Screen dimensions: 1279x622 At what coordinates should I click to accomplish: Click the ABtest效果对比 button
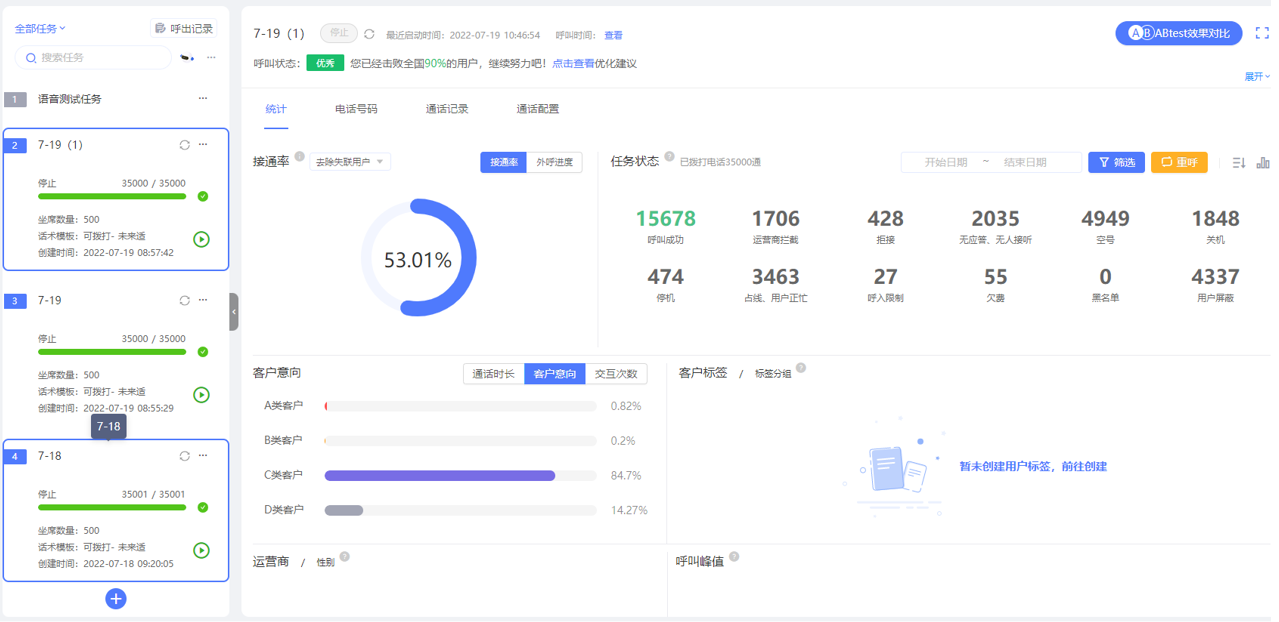(1178, 33)
